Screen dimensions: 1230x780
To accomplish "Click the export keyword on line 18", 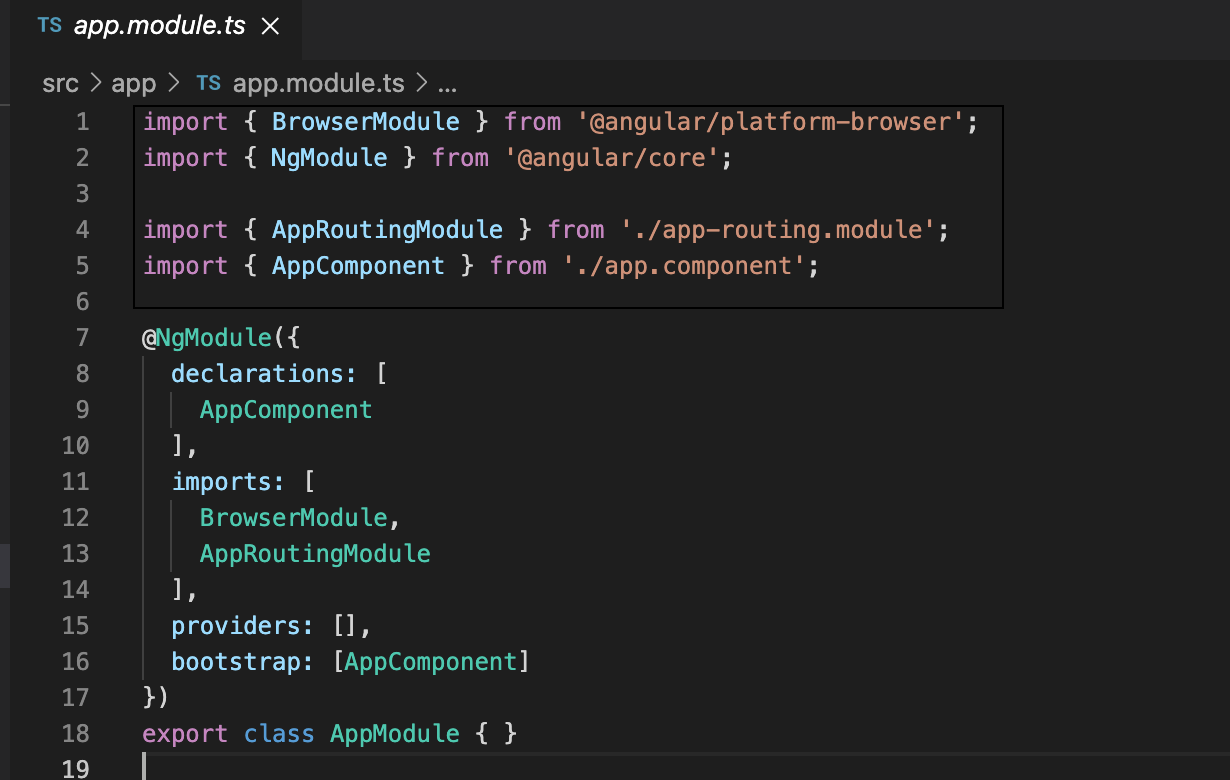I will point(185,734).
